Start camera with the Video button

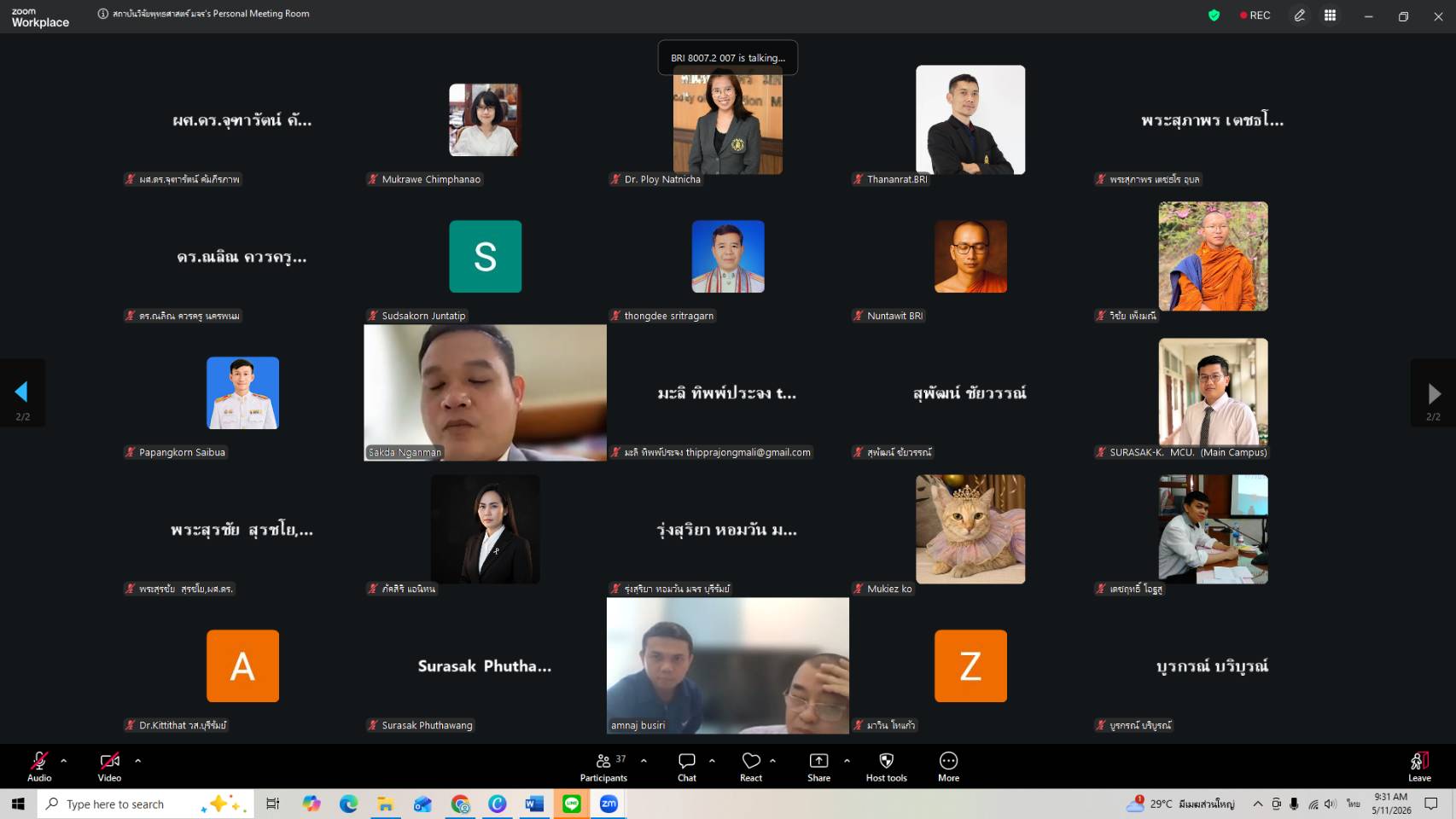[109, 766]
